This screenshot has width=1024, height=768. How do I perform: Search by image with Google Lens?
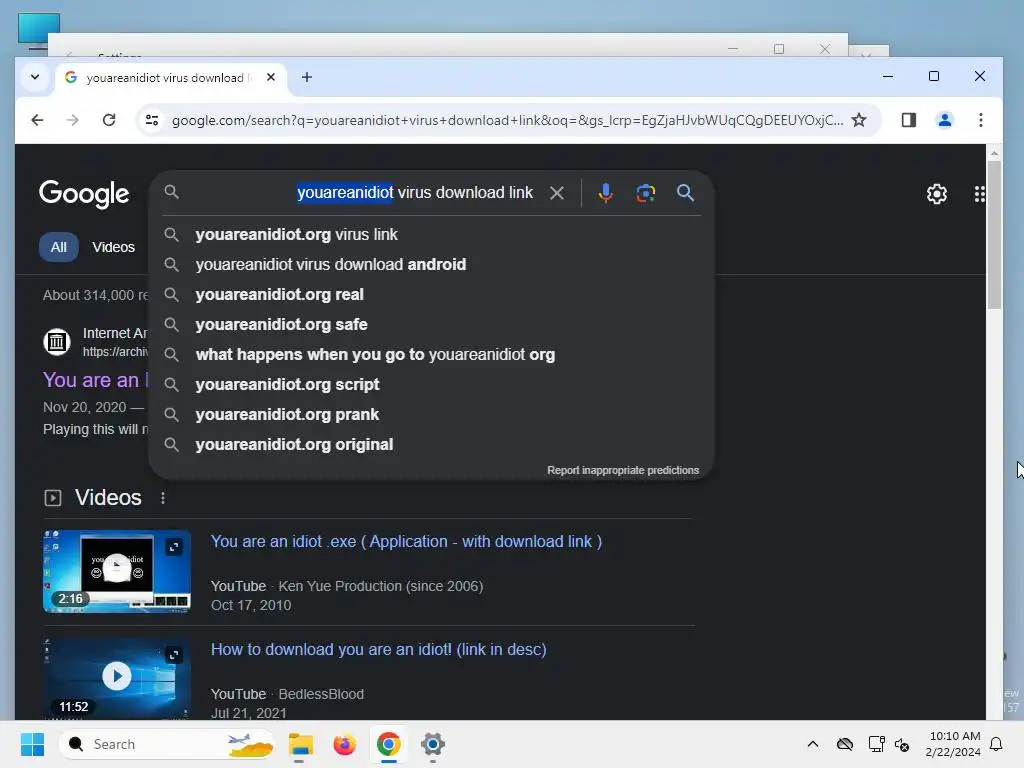[645, 193]
